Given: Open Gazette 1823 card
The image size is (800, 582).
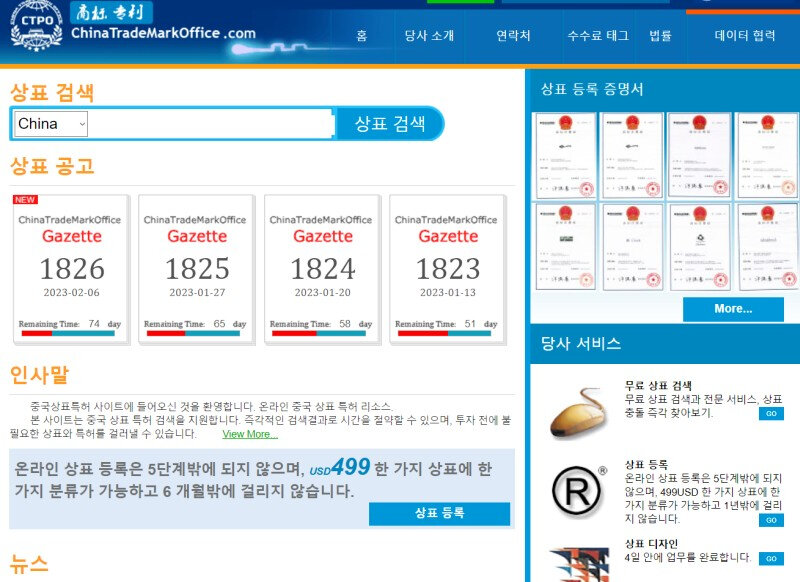Looking at the screenshot, I should [x=448, y=270].
